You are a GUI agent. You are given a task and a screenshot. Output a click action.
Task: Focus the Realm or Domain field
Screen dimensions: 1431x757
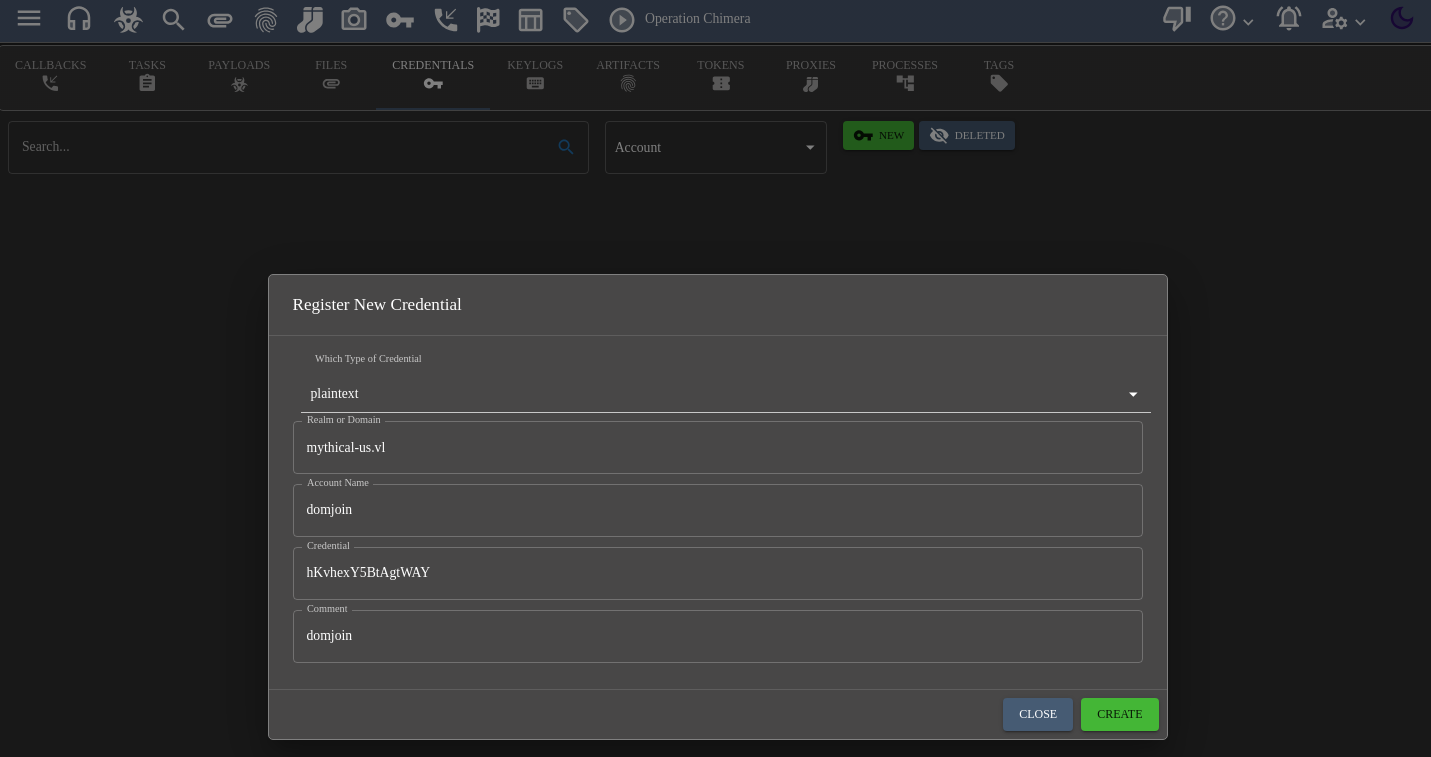click(718, 447)
